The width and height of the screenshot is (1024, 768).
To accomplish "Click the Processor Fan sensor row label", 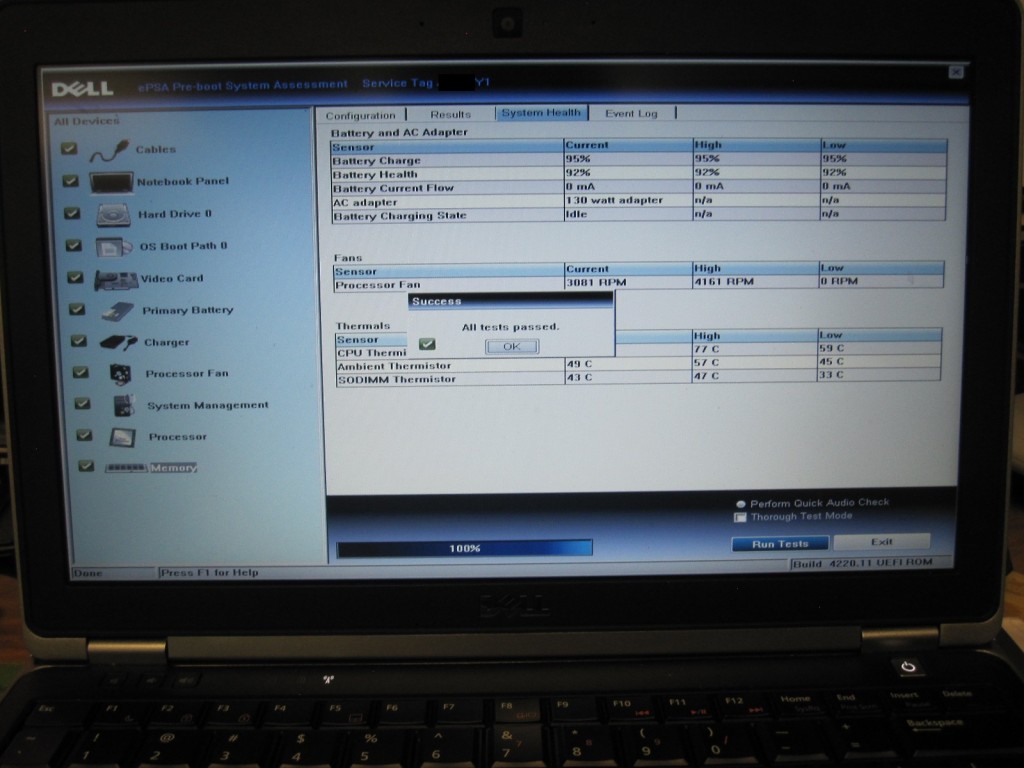I will pyautogui.click(x=377, y=285).
